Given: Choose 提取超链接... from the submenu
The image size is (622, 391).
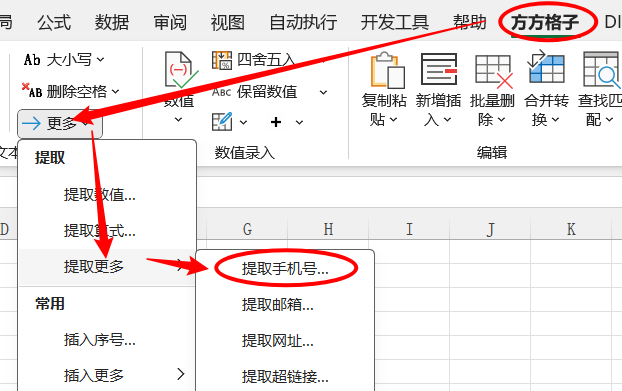Looking at the screenshot, I should pos(285,376).
